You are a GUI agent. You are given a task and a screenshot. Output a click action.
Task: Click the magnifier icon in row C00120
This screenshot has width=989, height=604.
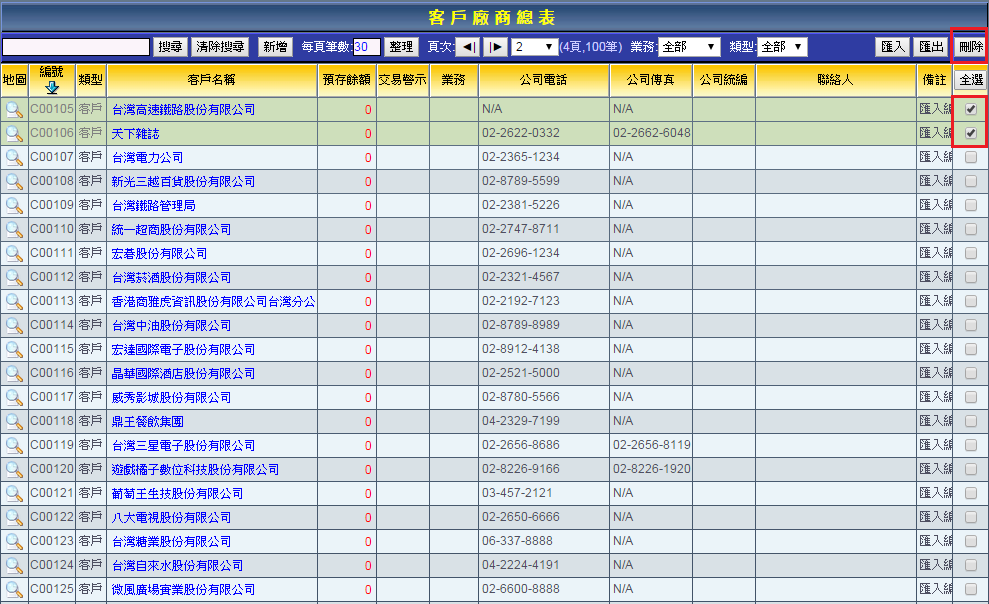pyautogui.click(x=14, y=469)
